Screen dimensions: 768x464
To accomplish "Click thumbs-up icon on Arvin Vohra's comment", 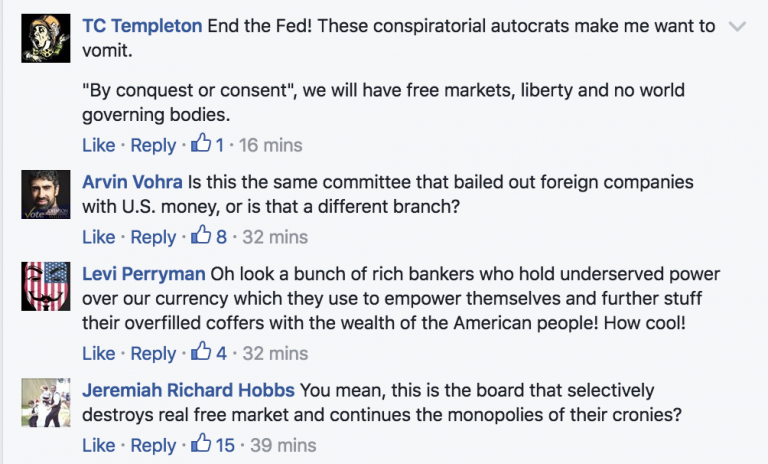I will click(x=201, y=237).
